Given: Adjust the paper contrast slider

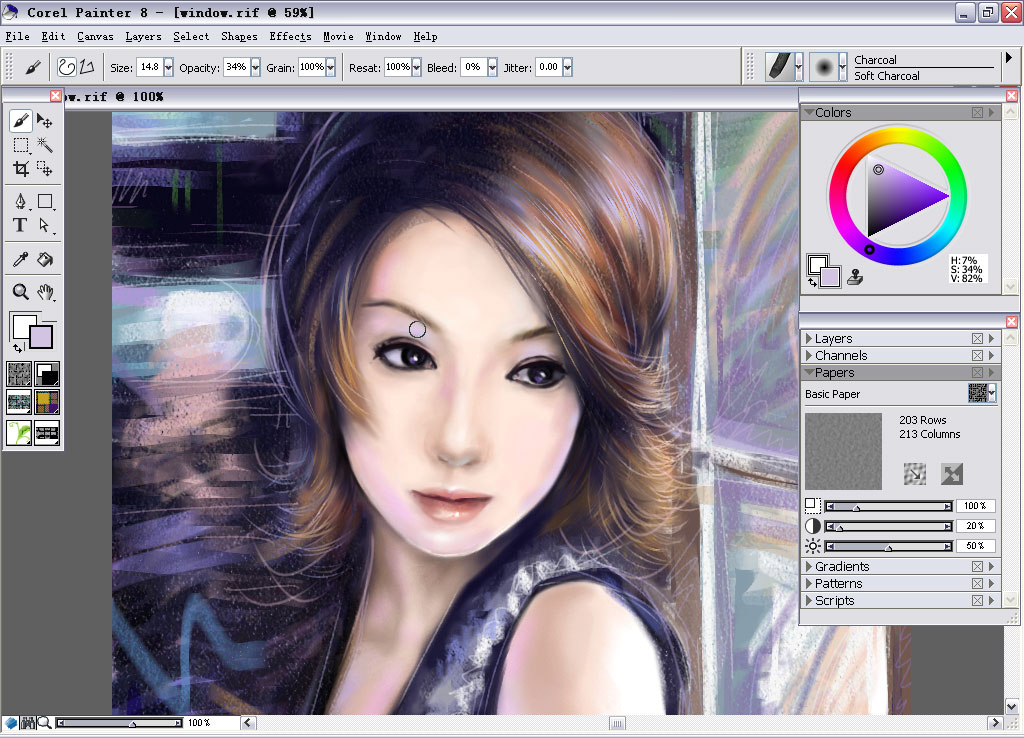Looking at the screenshot, I should (888, 526).
